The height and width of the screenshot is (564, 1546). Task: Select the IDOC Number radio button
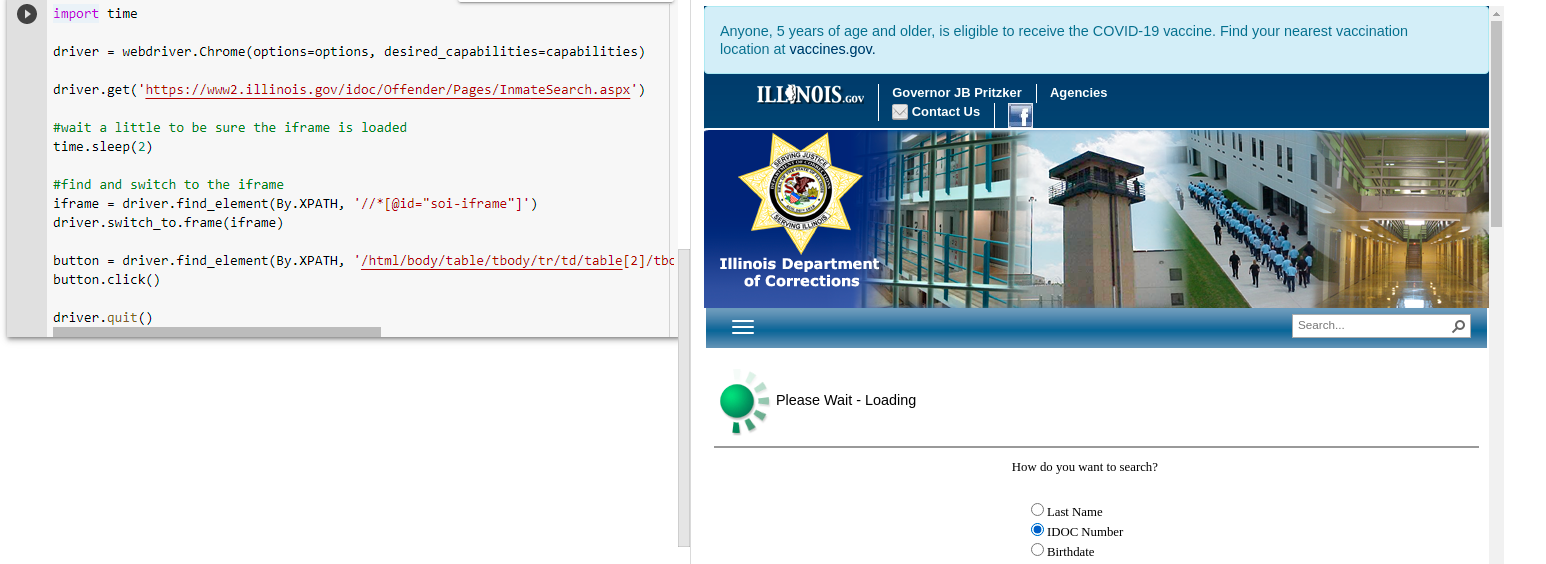(1037, 530)
